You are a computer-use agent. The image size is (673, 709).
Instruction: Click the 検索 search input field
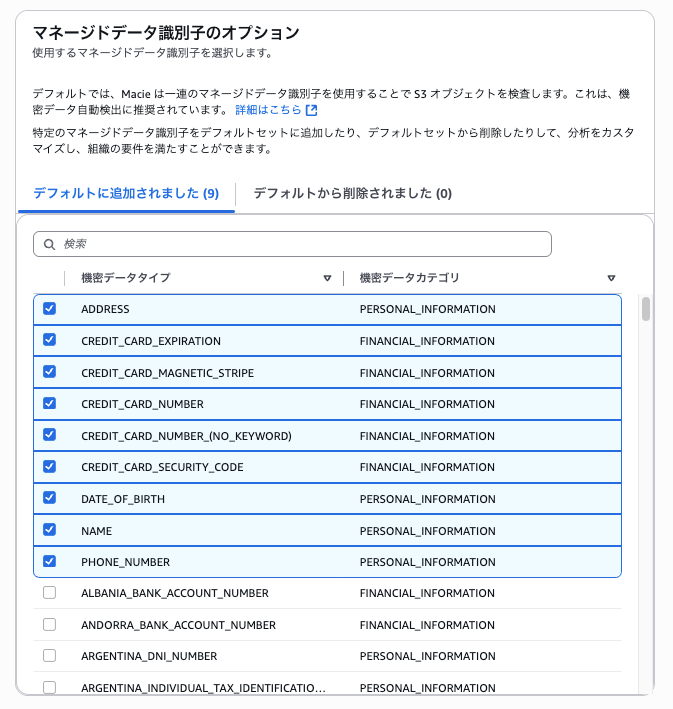point(300,244)
